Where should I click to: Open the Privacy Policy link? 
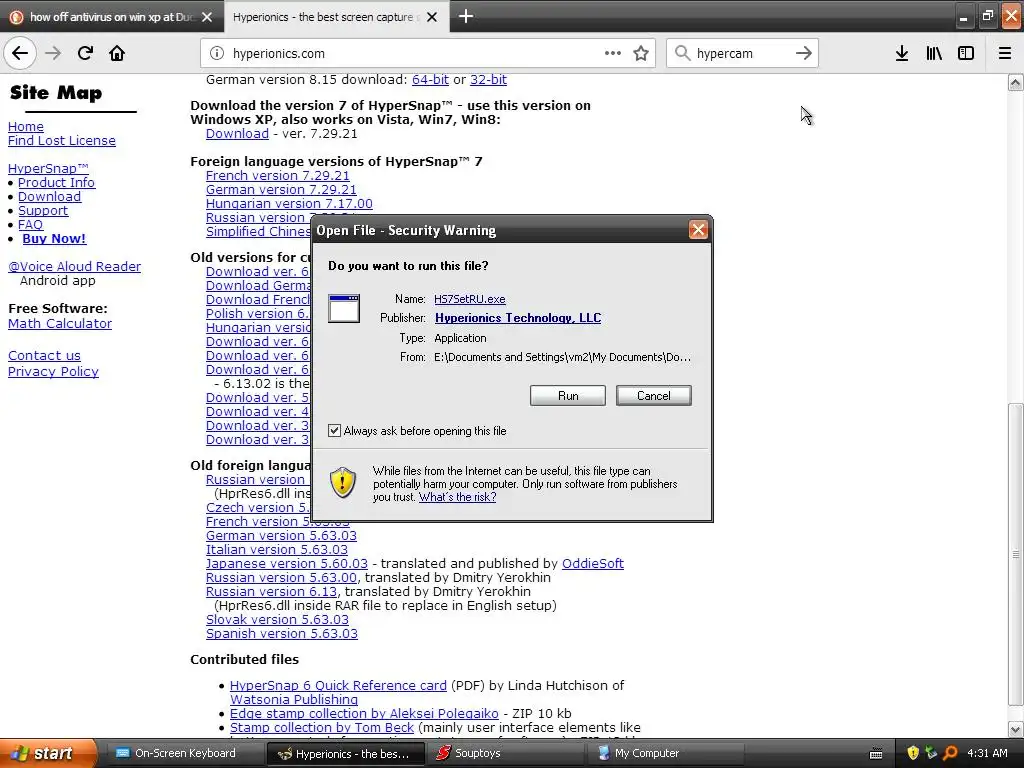coord(53,372)
